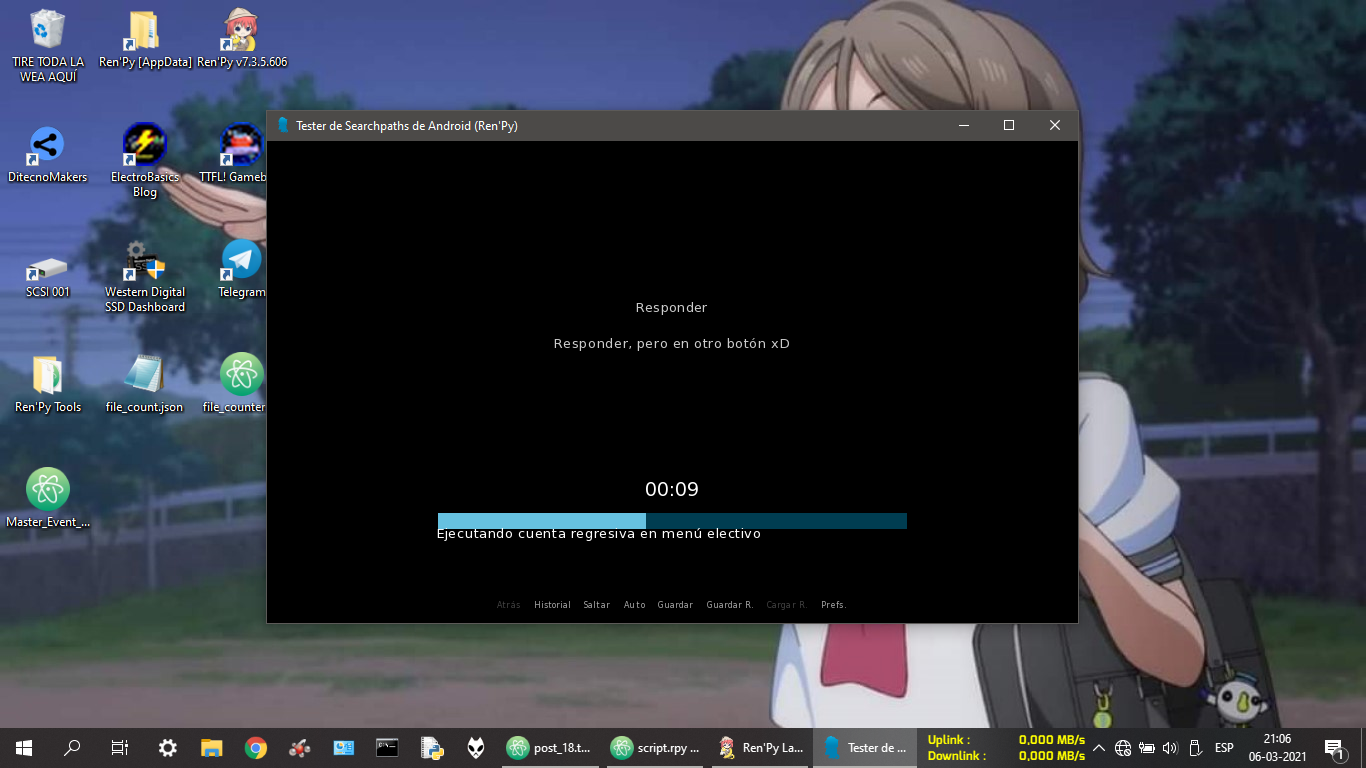Open the Ren'Py Launcher taskbar window
This screenshot has width=1366, height=768.
(x=760, y=747)
